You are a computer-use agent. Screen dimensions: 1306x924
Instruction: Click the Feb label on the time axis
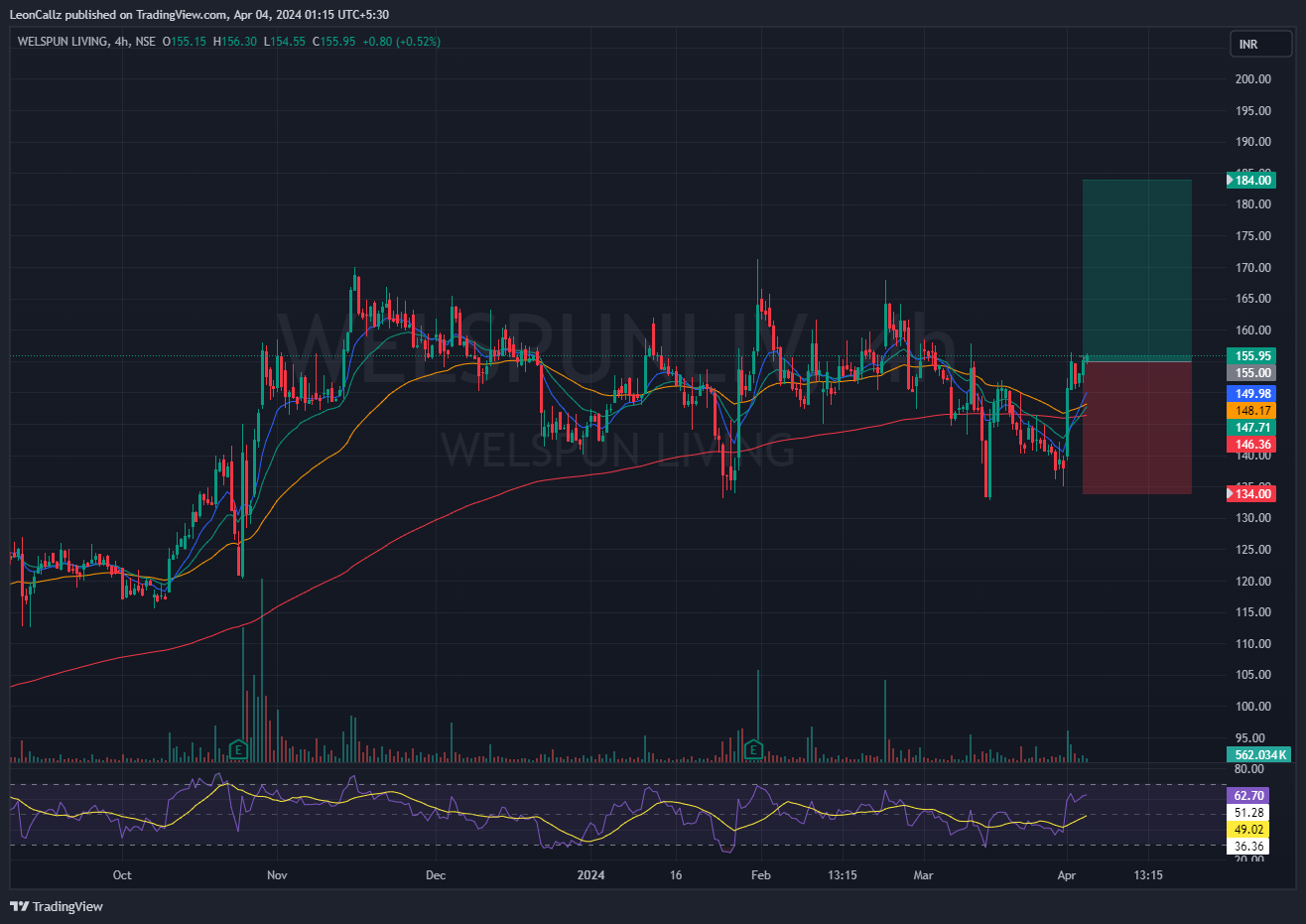tap(761, 875)
